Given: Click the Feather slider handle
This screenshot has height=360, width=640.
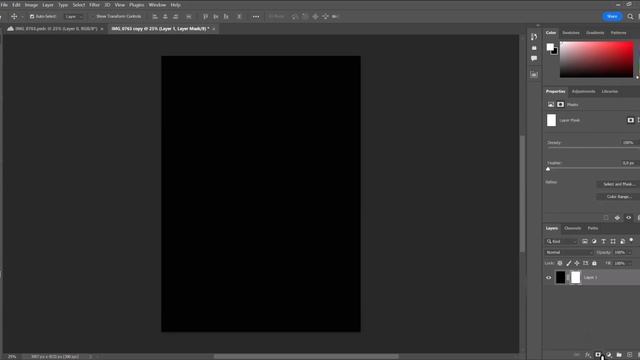Looking at the screenshot, I should [548, 169].
